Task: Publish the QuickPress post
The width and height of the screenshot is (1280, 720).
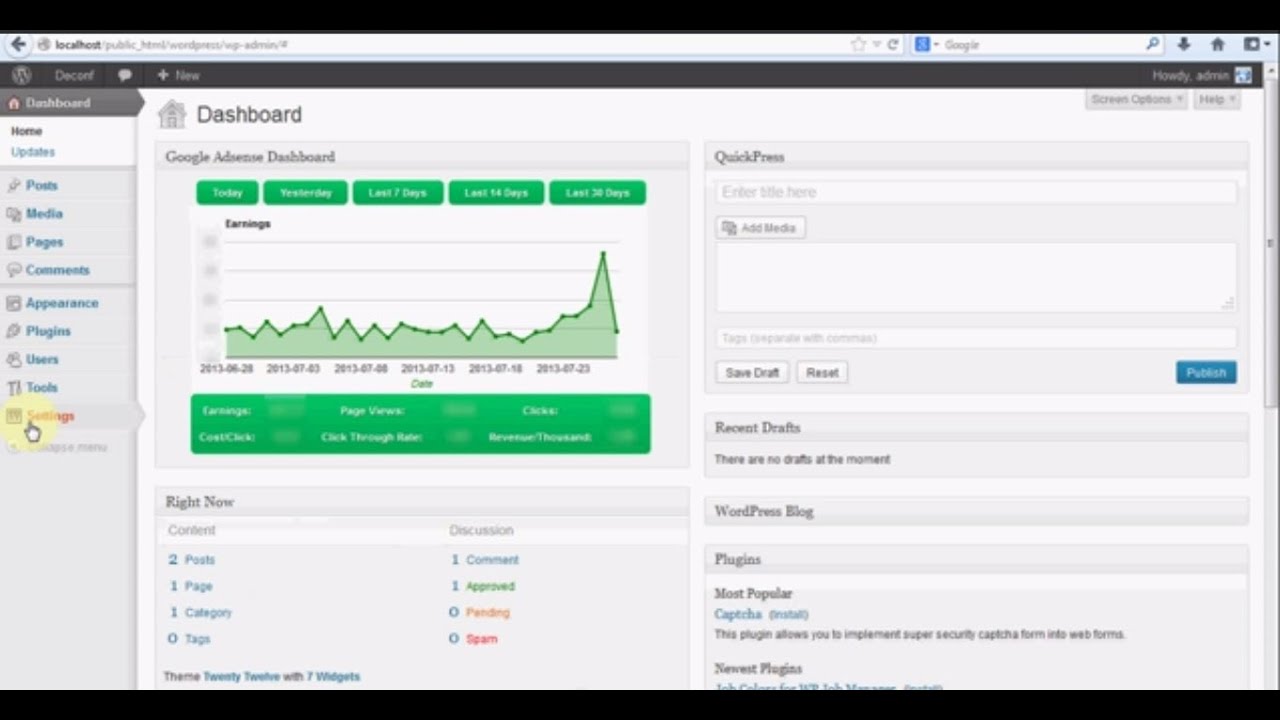Action: click(1206, 372)
